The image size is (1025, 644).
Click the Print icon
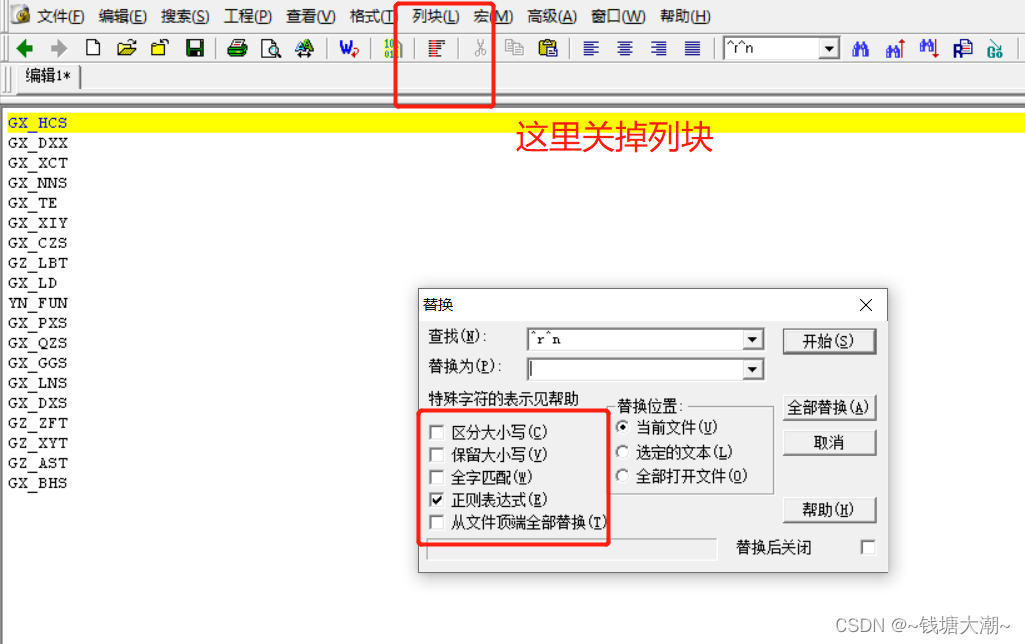237,48
